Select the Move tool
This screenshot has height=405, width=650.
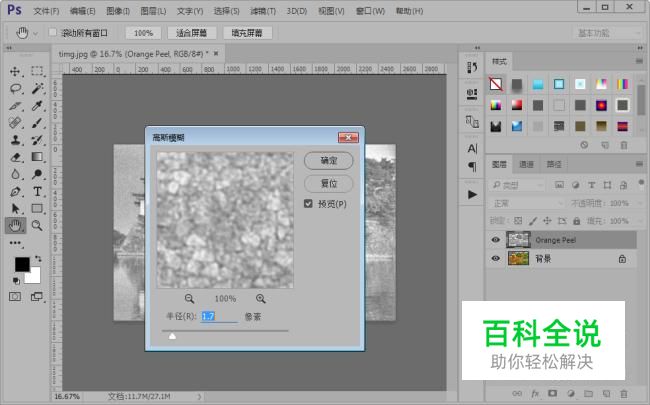coord(15,71)
